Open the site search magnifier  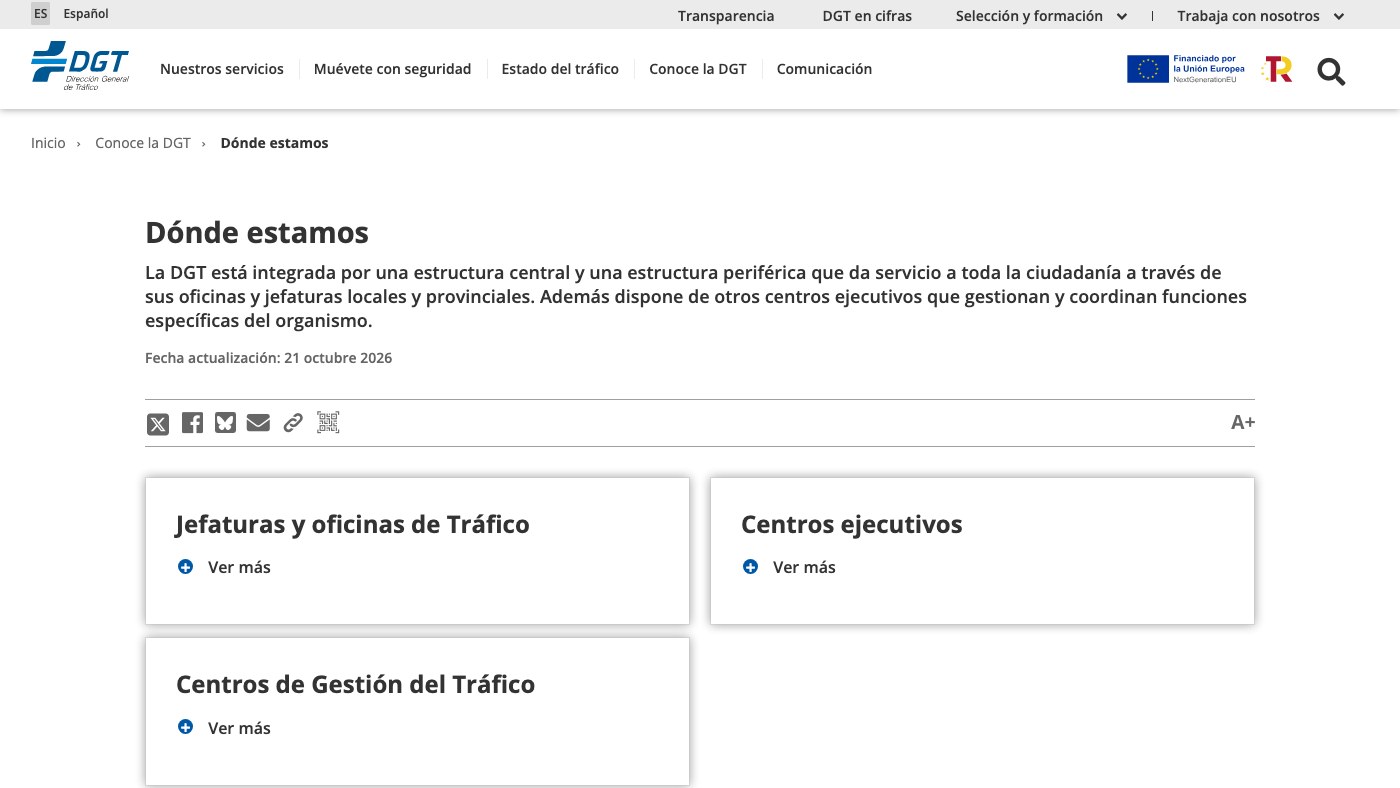pos(1331,71)
